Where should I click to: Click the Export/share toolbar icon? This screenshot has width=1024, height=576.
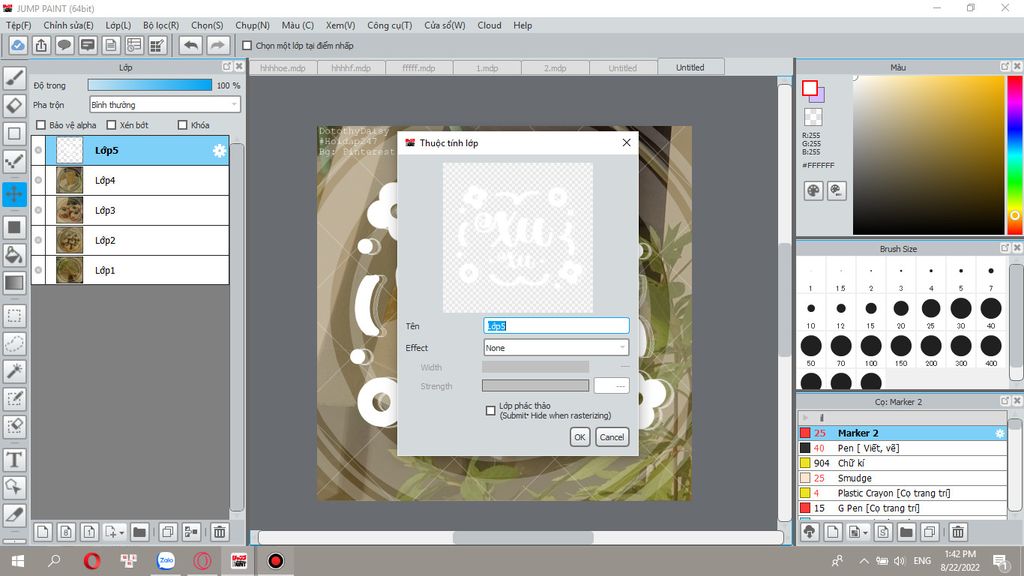coord(41,46)
